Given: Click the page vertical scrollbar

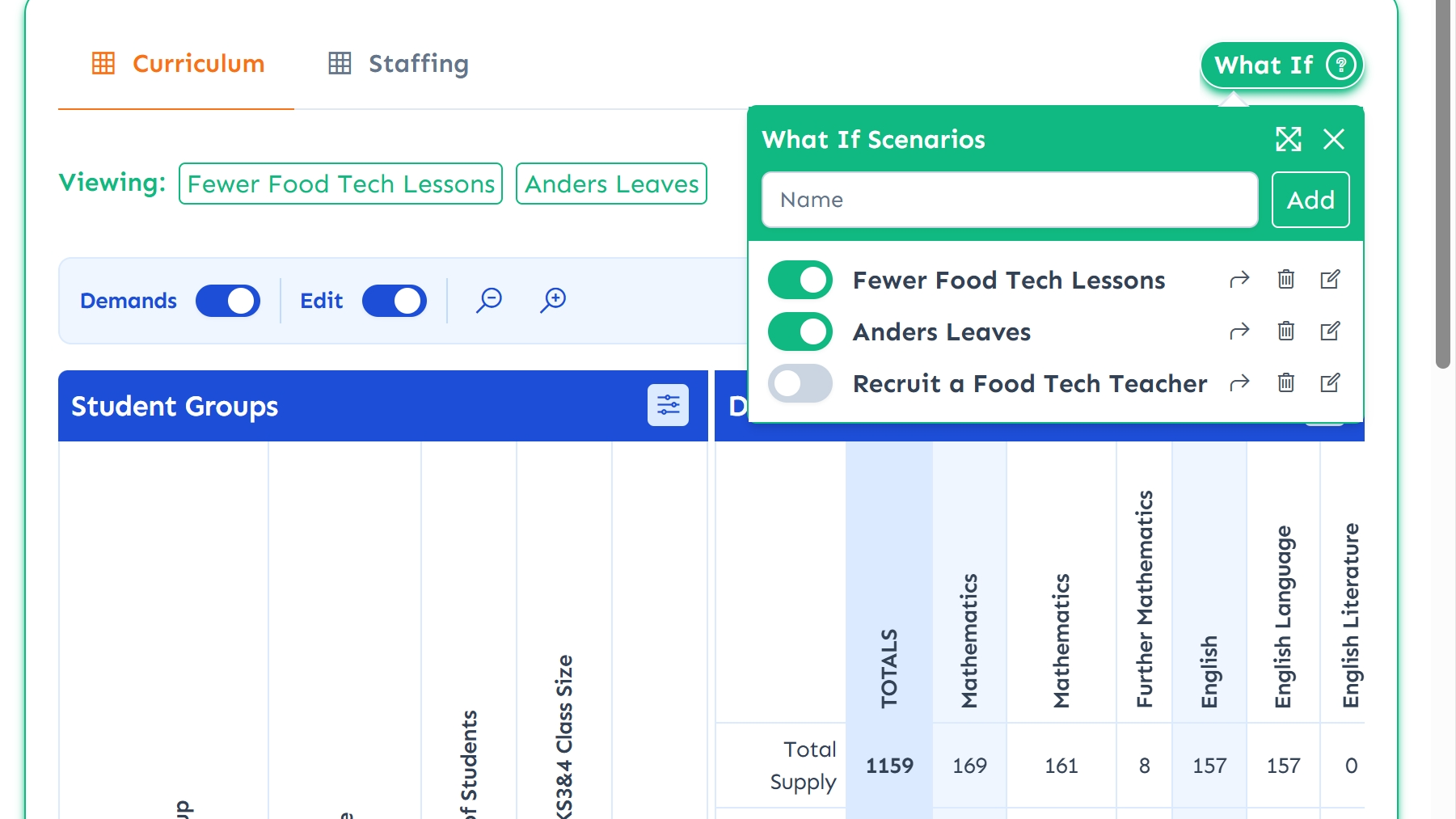Looking at the screenshot, I should (x=1443, y=186).
